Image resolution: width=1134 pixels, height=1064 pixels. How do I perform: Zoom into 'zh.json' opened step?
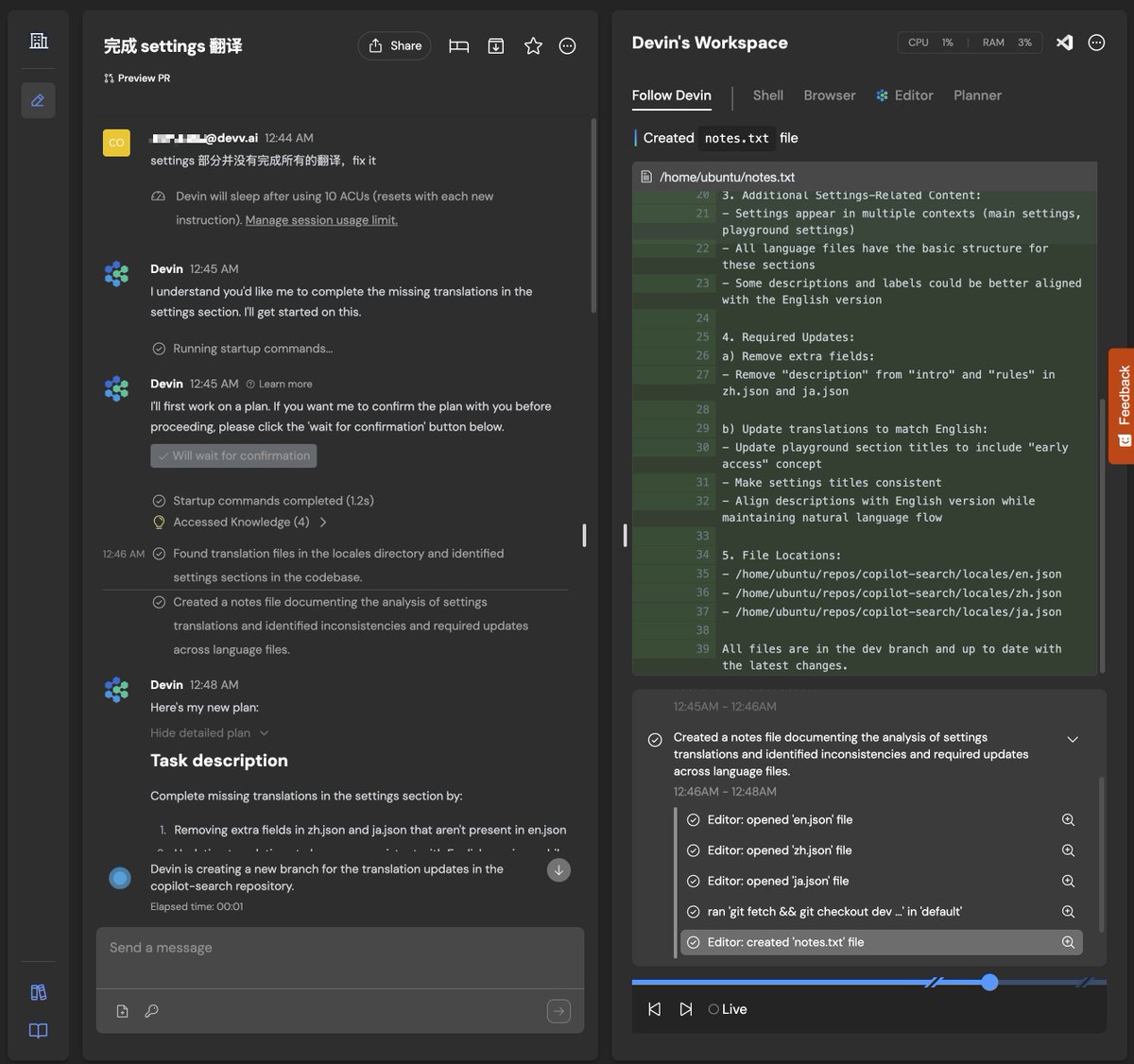tap(1068, 850)
